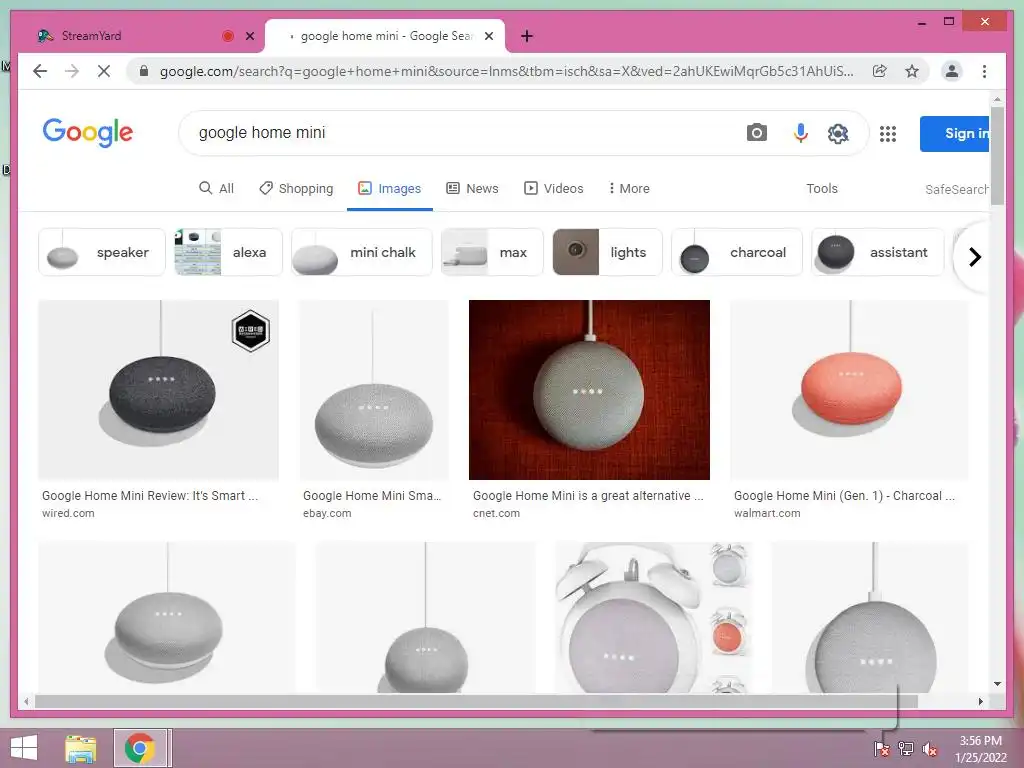Switch to News results

[472, 189]
